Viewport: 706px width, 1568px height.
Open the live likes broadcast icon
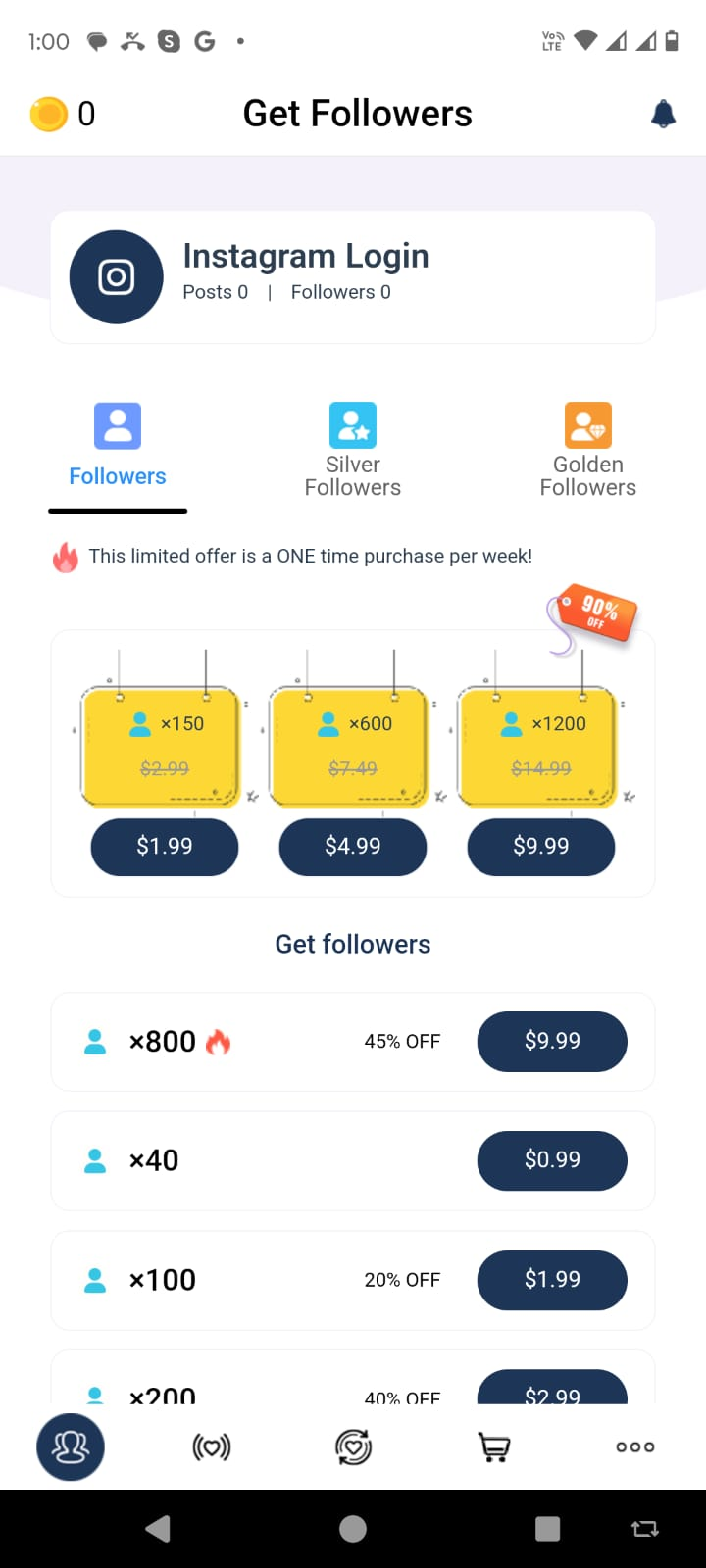click(212, 1446)
